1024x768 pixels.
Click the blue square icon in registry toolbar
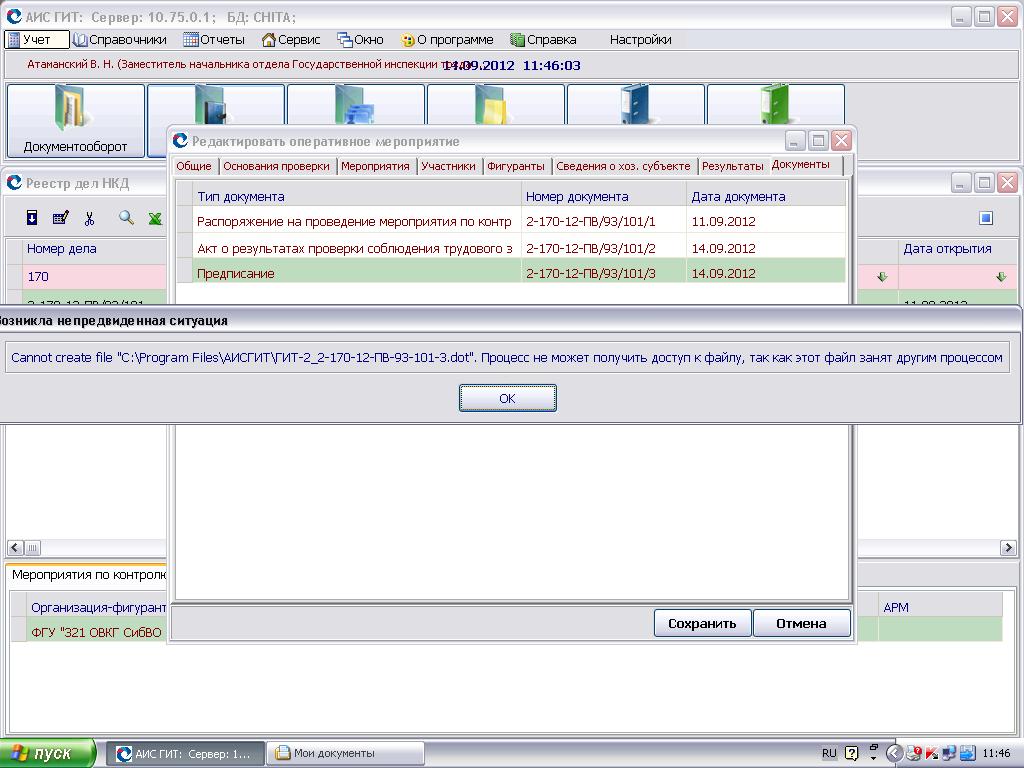click(x=985, y=218)
